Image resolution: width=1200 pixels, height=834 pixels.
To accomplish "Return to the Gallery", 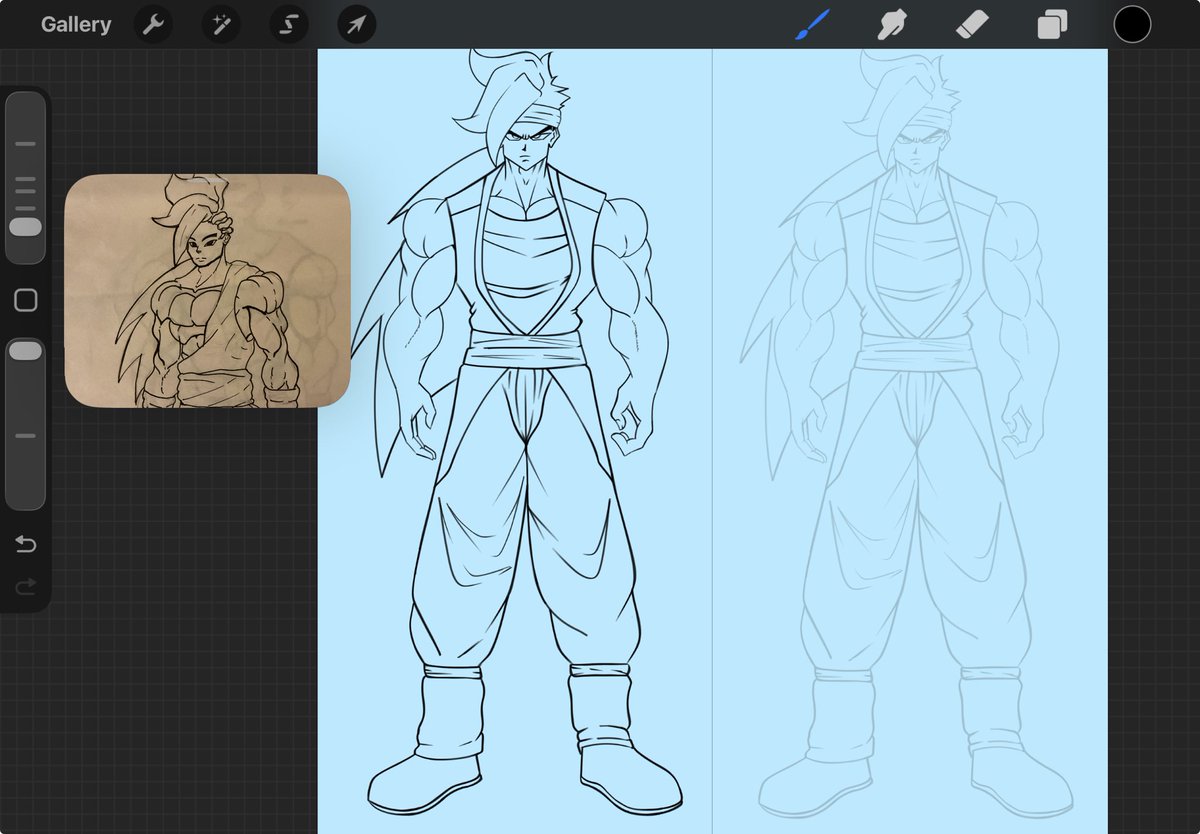I will [x=76, y=25].
